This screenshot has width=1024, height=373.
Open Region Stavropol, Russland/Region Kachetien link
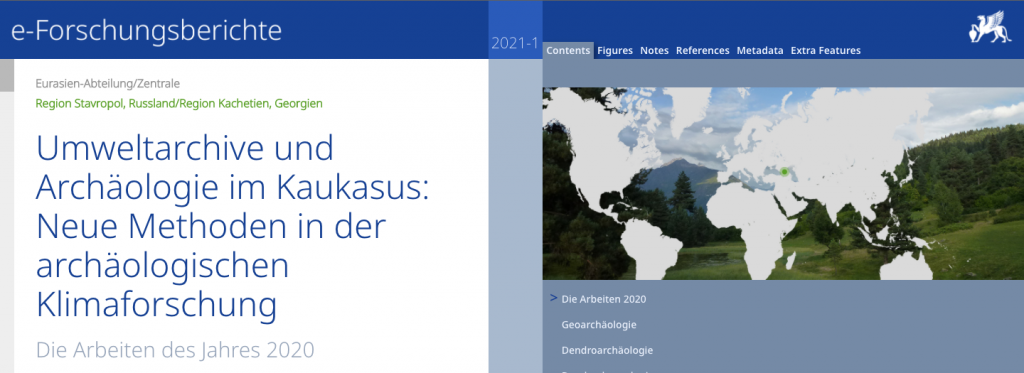[x=179, y=103]
